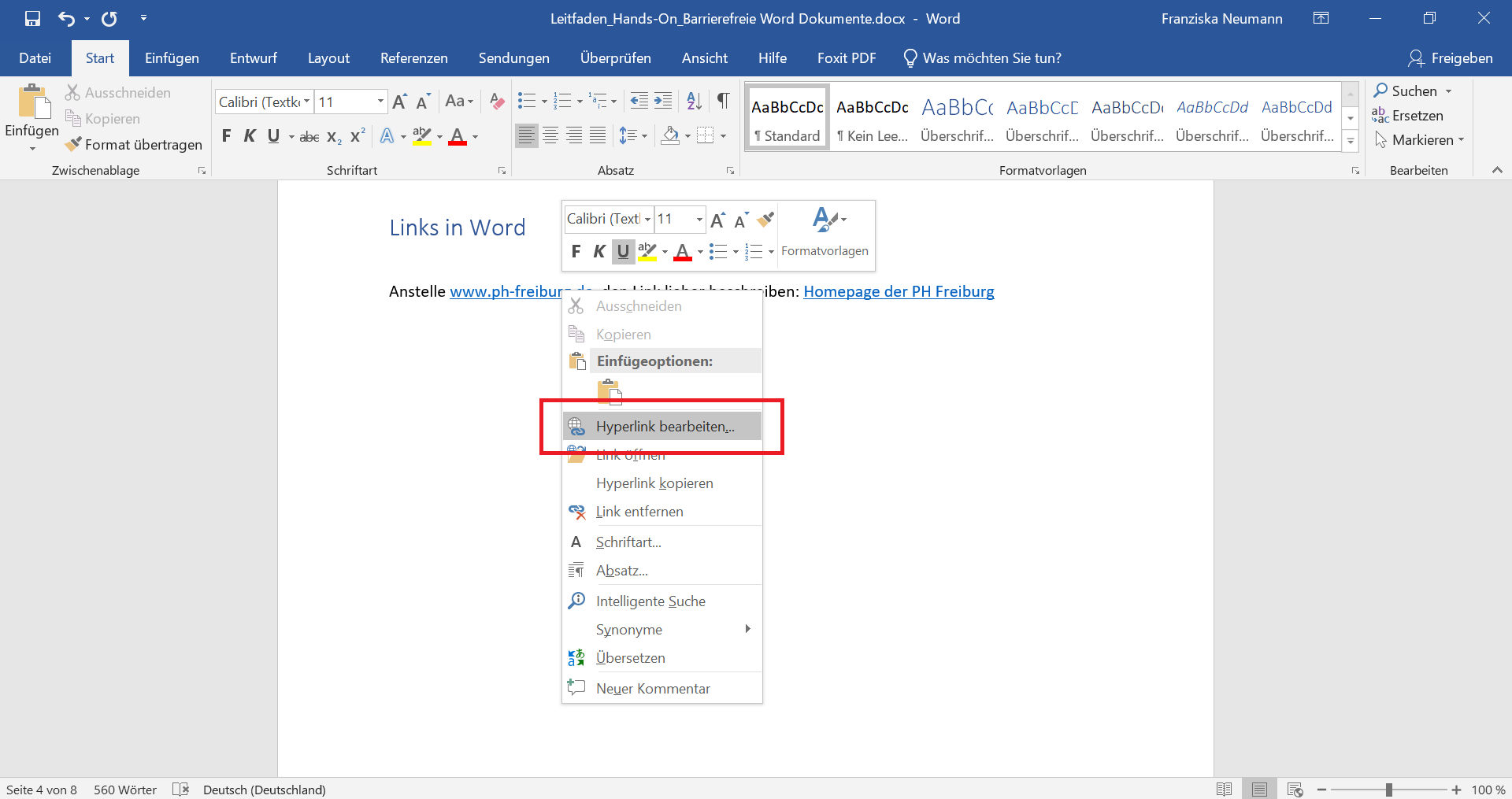Apply subscript formatting
Image resolution: width=1512 pixels, height=799 pixels.
tap(333, 137)
